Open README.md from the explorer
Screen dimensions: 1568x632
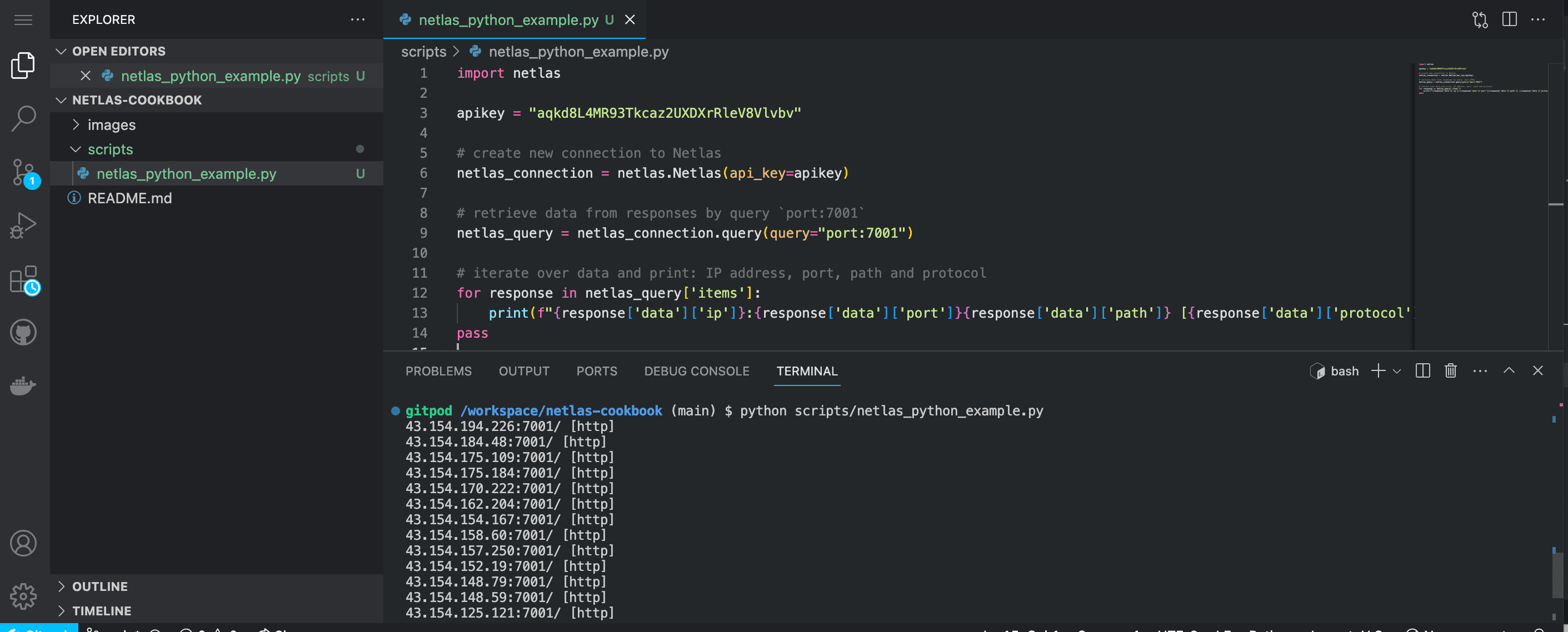click(129, 198)
